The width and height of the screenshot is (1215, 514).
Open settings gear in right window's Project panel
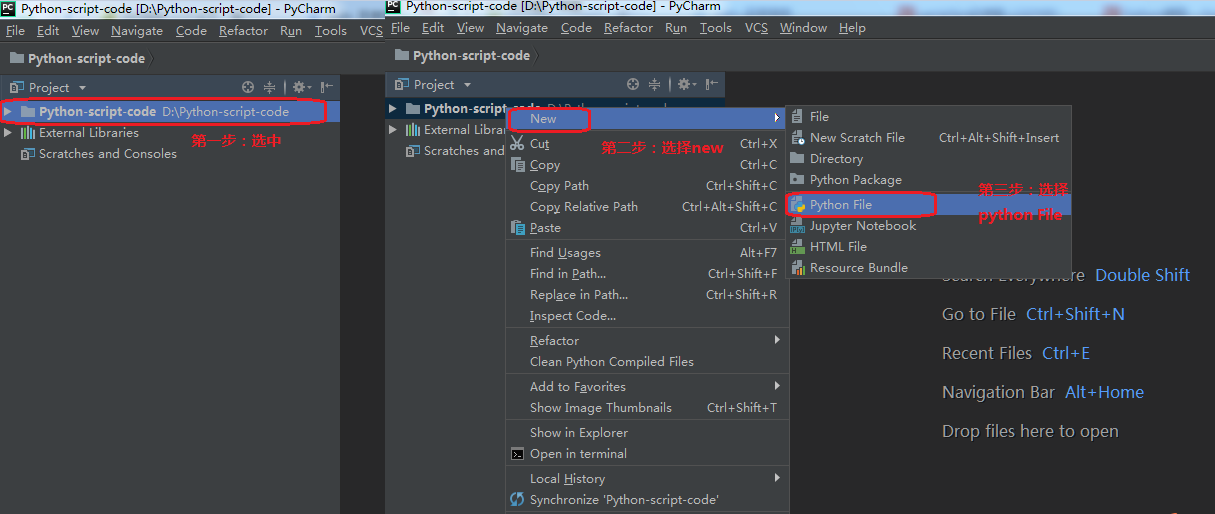686,85
